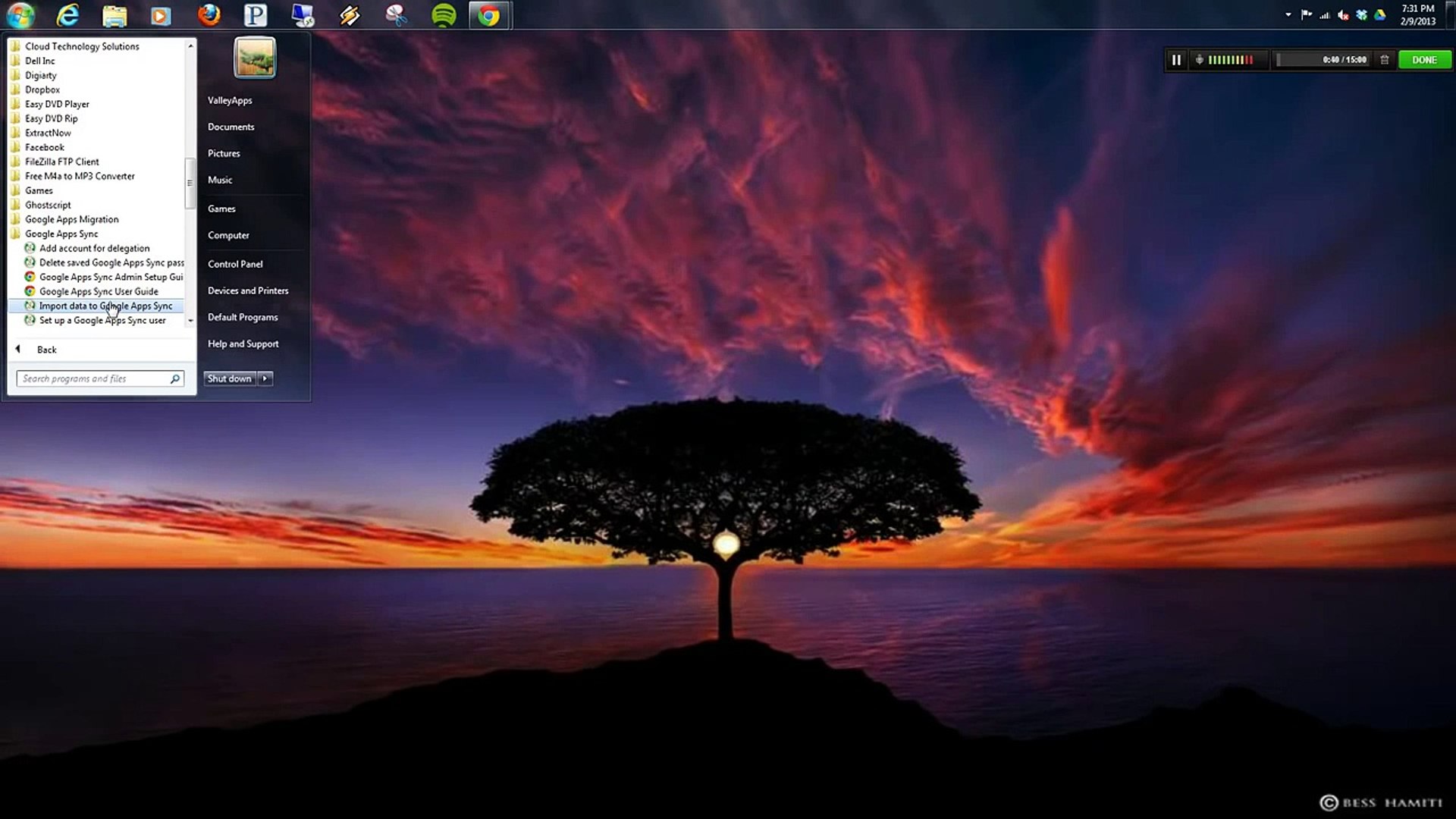Screen dimensions: 1456x819
Task: Pause the screen recording
Action: (1176, 60)
